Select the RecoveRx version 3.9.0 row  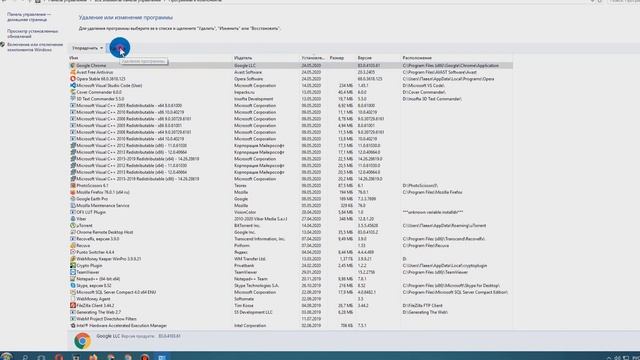(291, 239)
